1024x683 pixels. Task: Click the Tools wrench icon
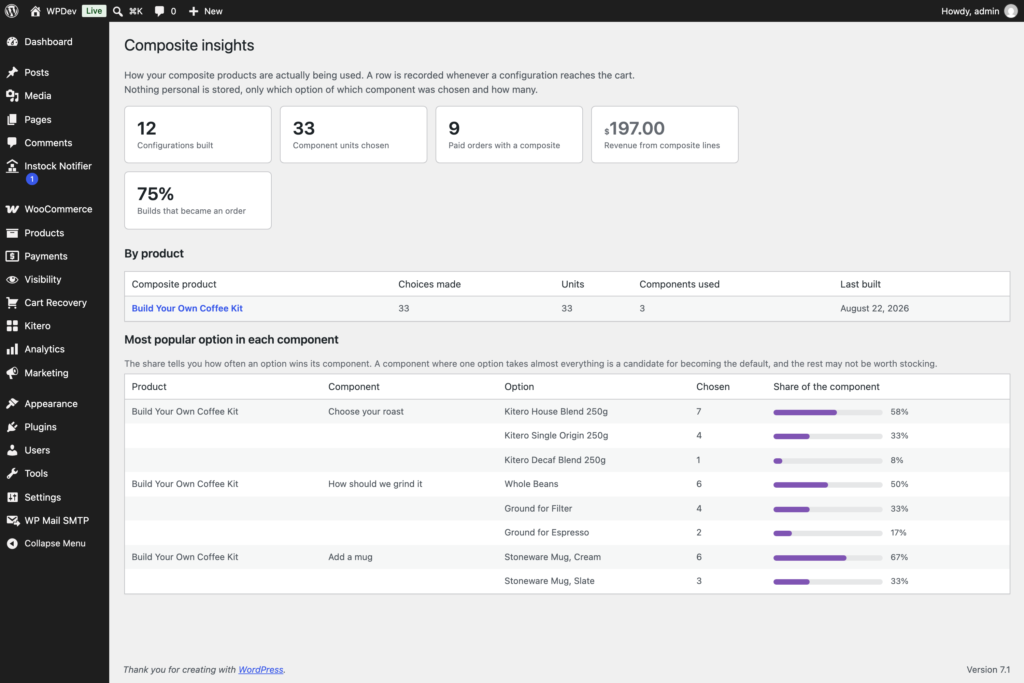coord(12,473)
